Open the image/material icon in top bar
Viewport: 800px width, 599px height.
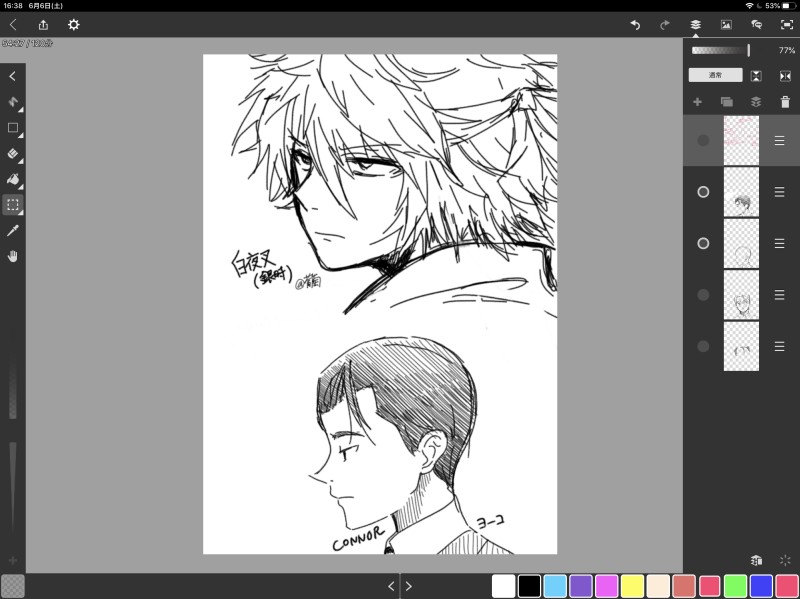coord(726,24)
